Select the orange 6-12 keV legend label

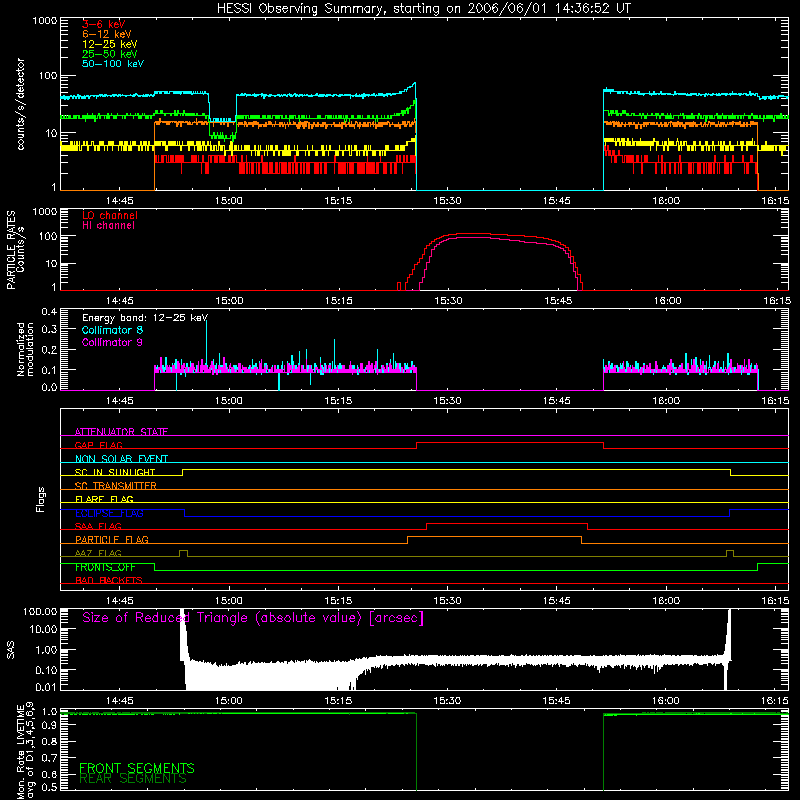(107, 34)
